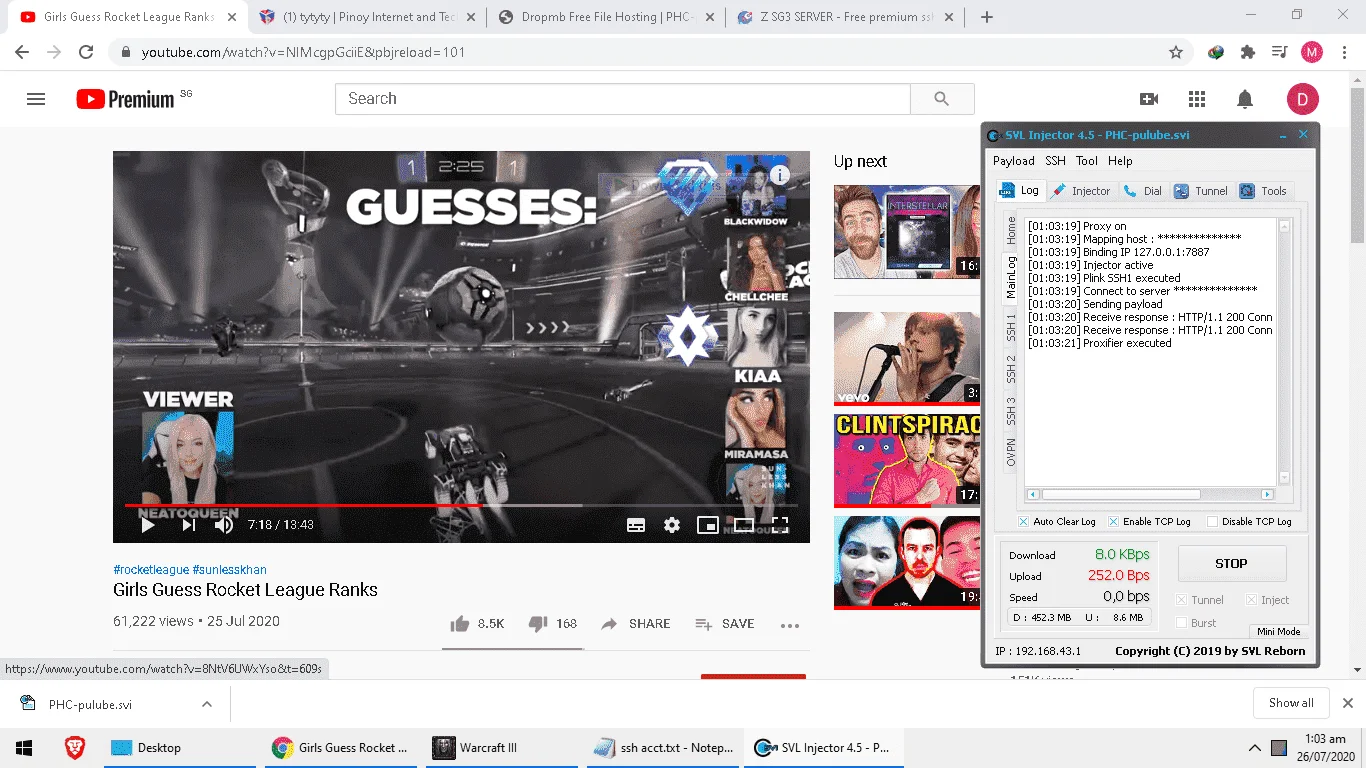Skip to next video
Image resolution: width=1366 pixels, height=768 pixels.
coord(188,525)
